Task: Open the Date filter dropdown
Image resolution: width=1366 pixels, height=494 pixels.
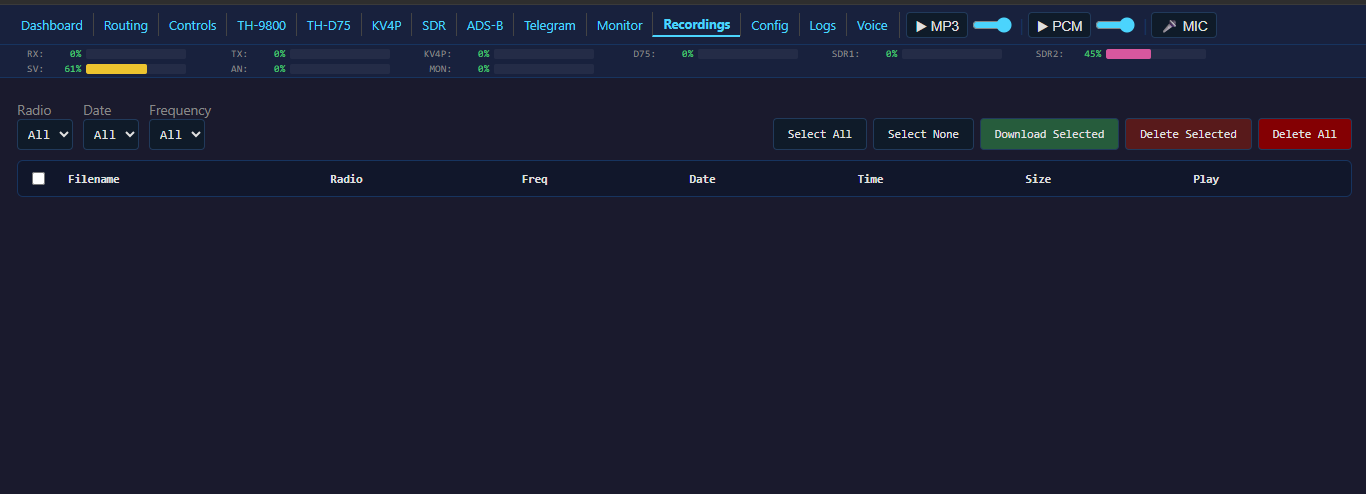Action: point(111,134)
